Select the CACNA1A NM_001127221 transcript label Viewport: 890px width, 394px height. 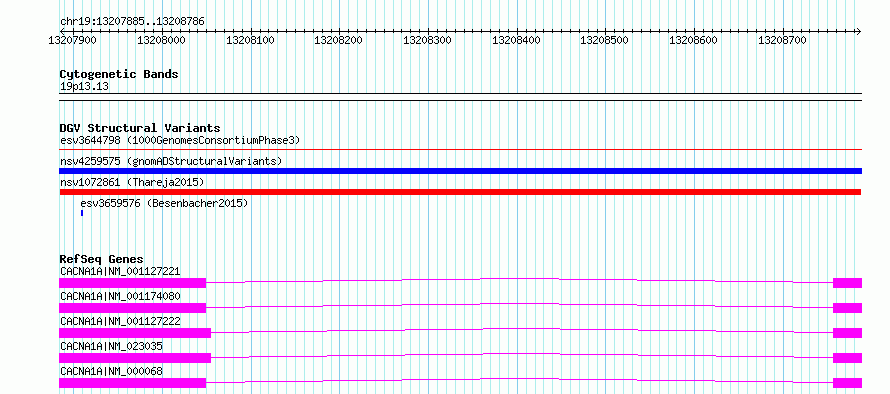click(120, 271)
